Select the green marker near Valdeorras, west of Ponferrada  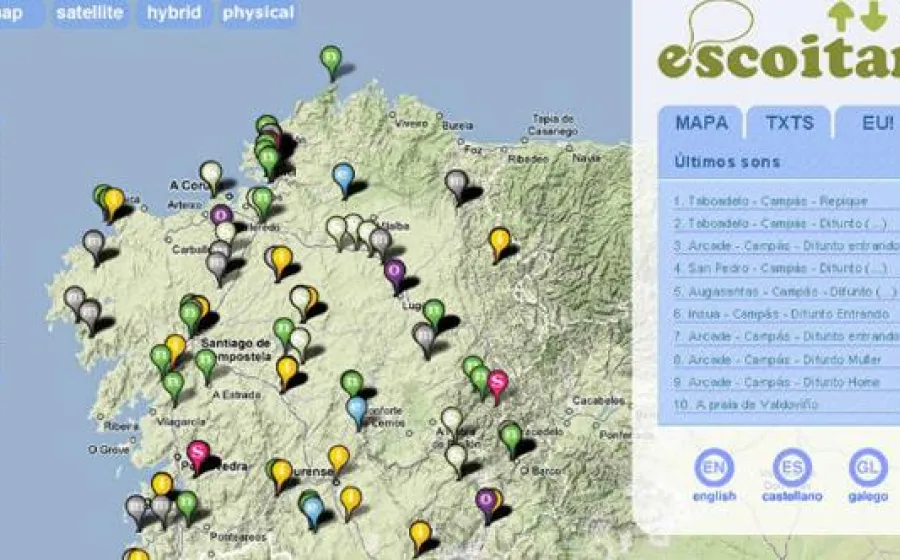[x=511, y=441]
